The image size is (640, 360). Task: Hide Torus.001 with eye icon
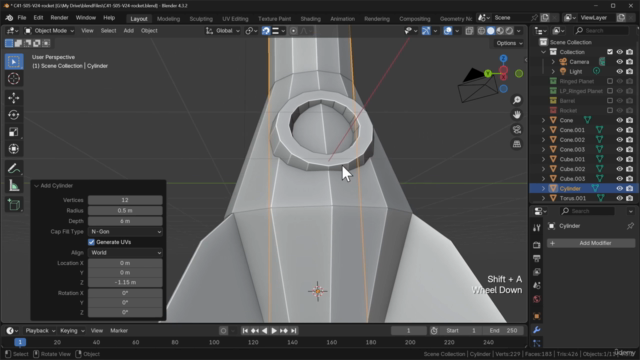point(620,198)
